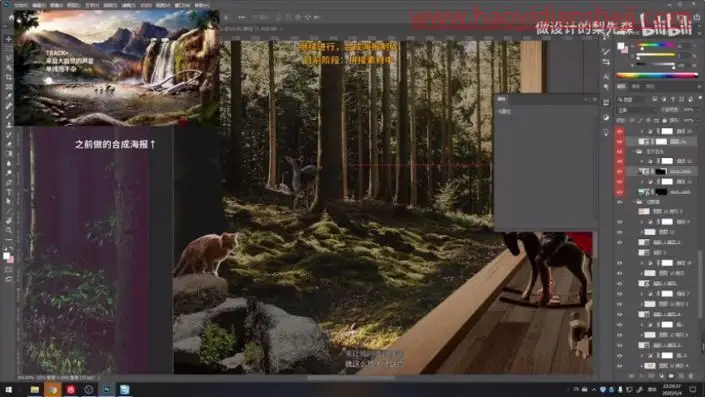Open the Learn panel lightbulb icon

pyautogui.click(x=606, y=133)
